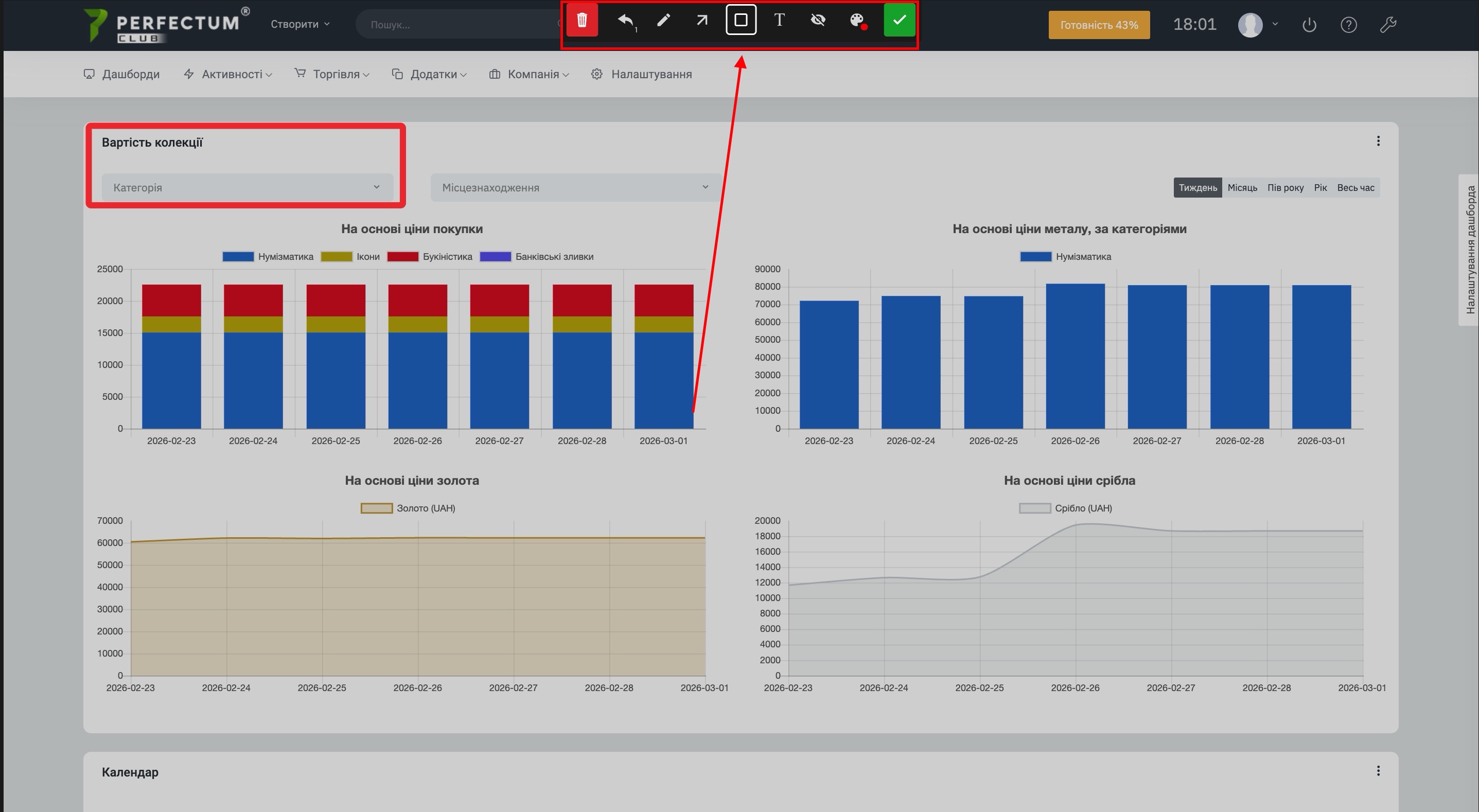Open the wrench tools icon
Viewport: 1479px width, 812px height.
[x=1388, y=25]
